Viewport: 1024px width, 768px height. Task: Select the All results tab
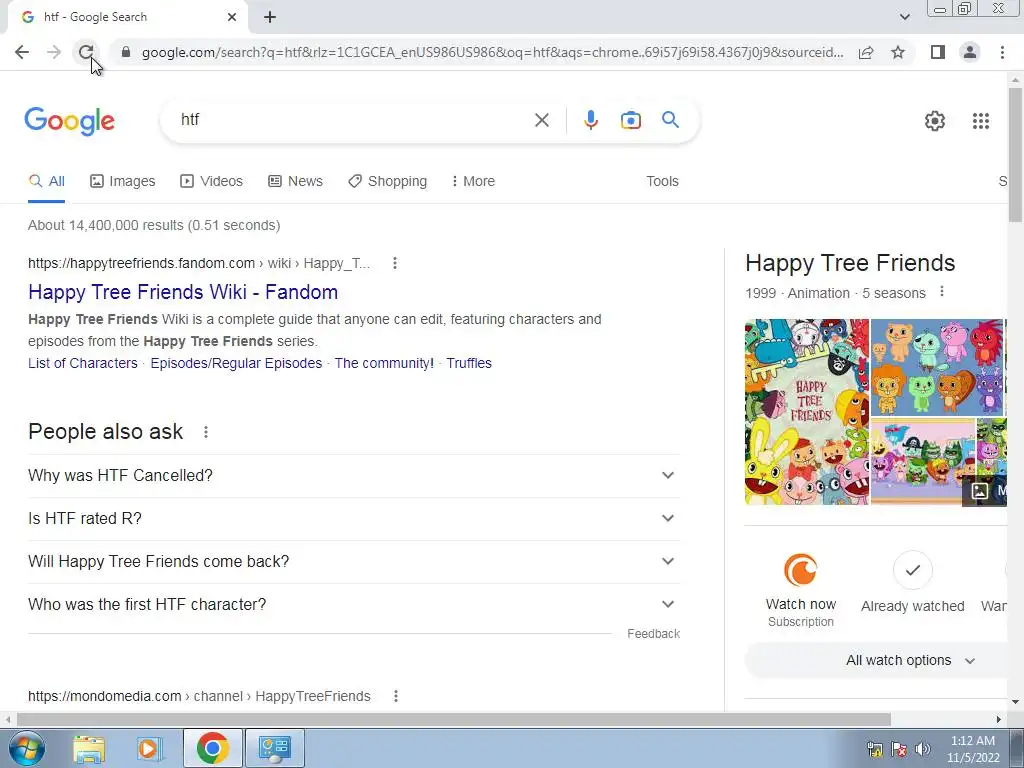coord(46,182)
